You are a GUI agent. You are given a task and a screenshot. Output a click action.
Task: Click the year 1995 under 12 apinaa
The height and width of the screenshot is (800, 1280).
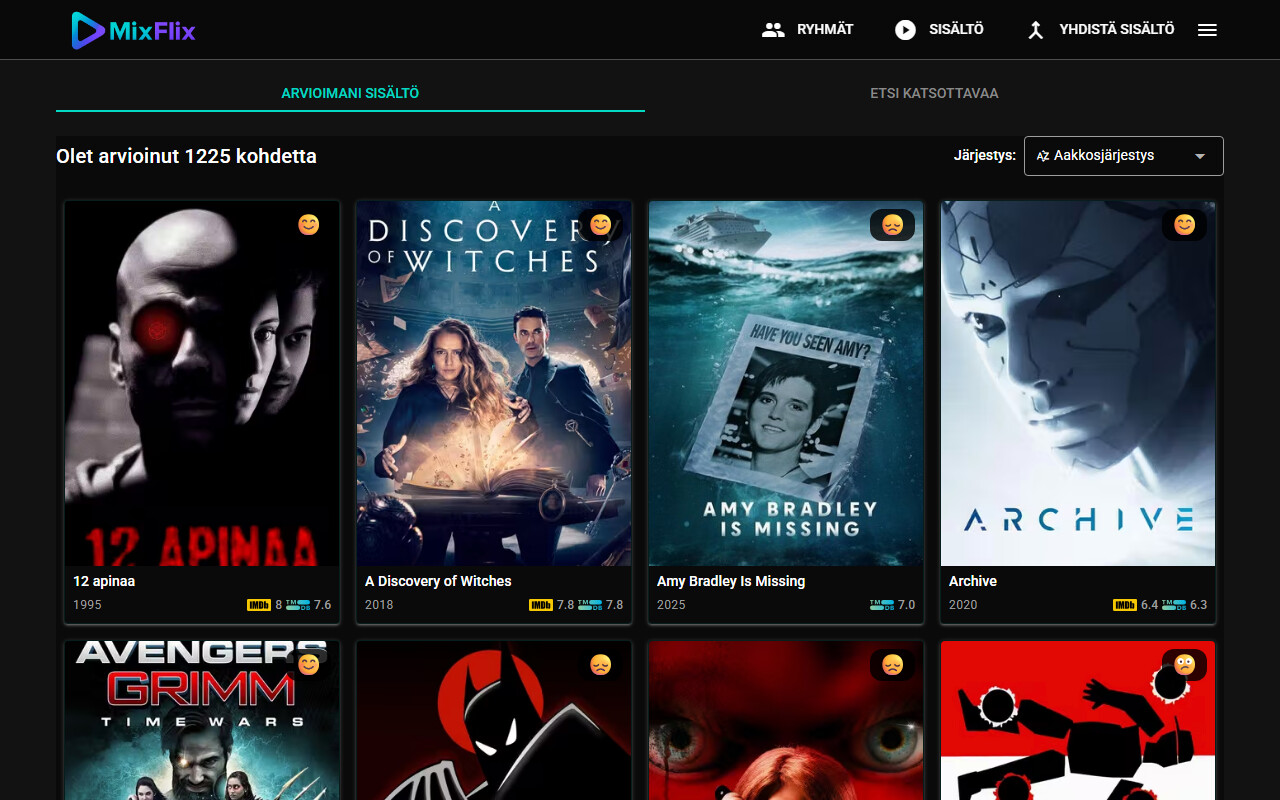(87, 605)
